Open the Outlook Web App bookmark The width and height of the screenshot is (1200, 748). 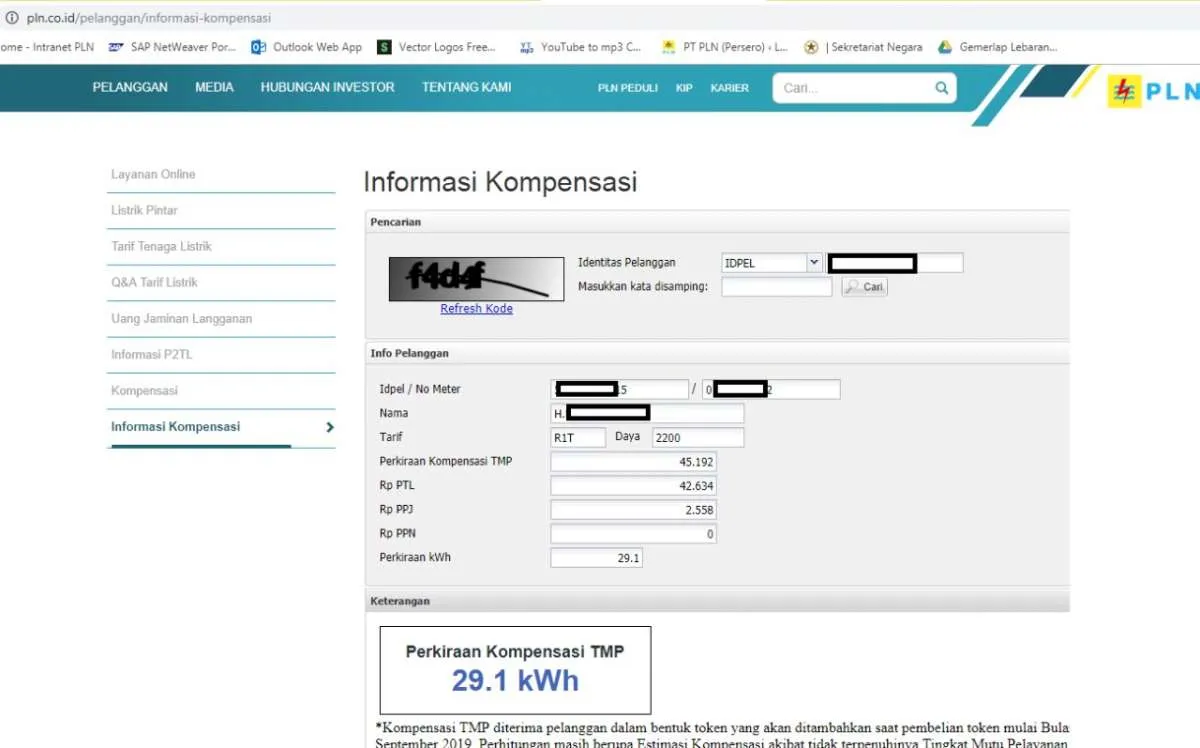(307, 47)
